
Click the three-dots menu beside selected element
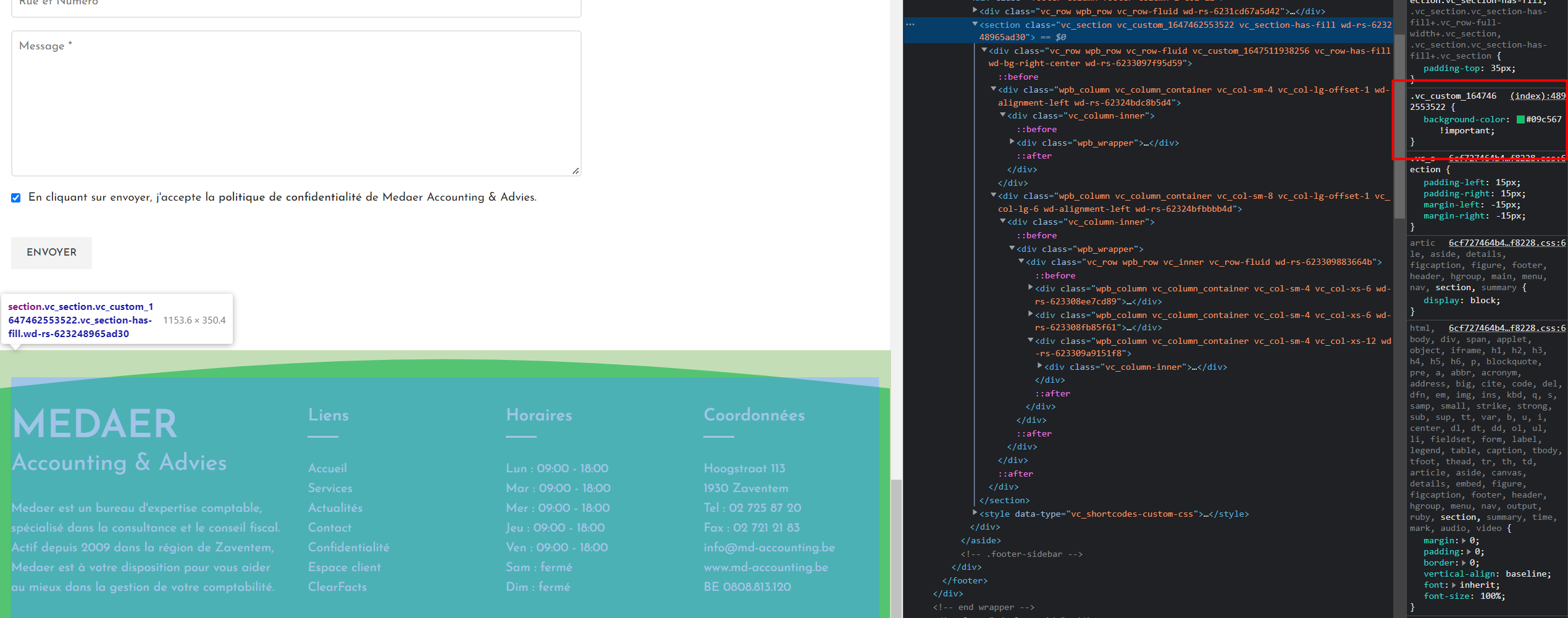[x=910, y=25]
